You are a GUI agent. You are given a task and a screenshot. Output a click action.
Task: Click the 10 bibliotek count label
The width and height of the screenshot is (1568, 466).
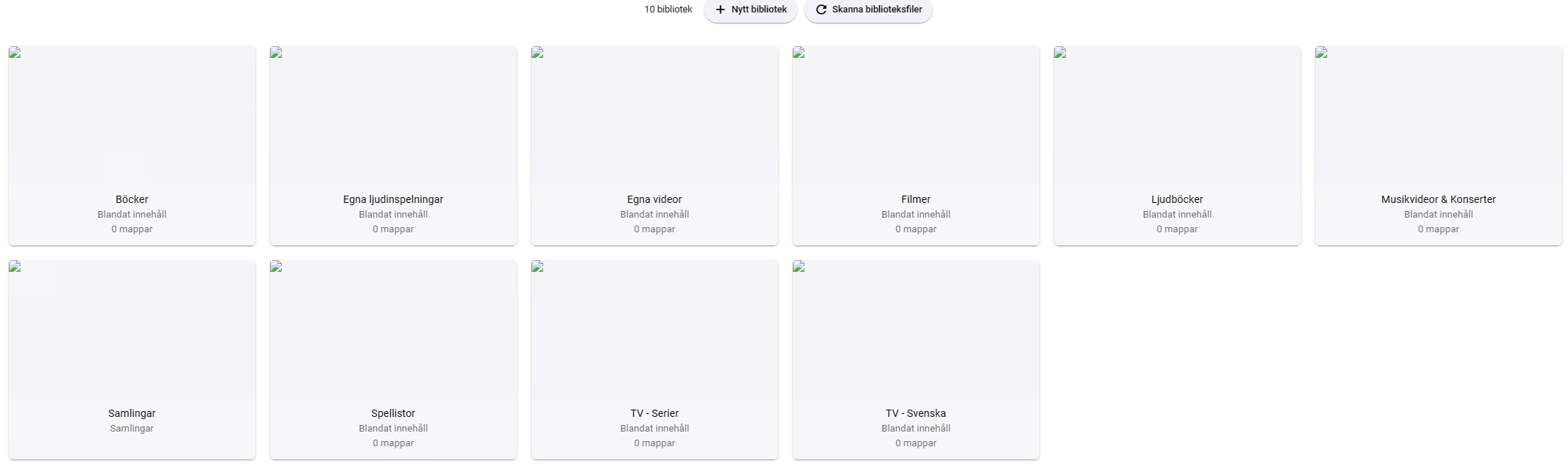tap(668, 10)
